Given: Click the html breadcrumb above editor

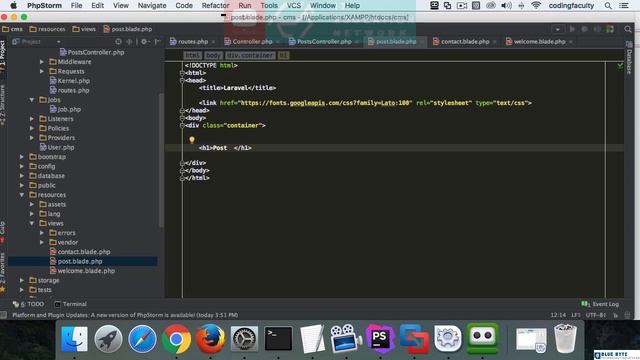Looking at the screenshot, I should click(192, 55).
